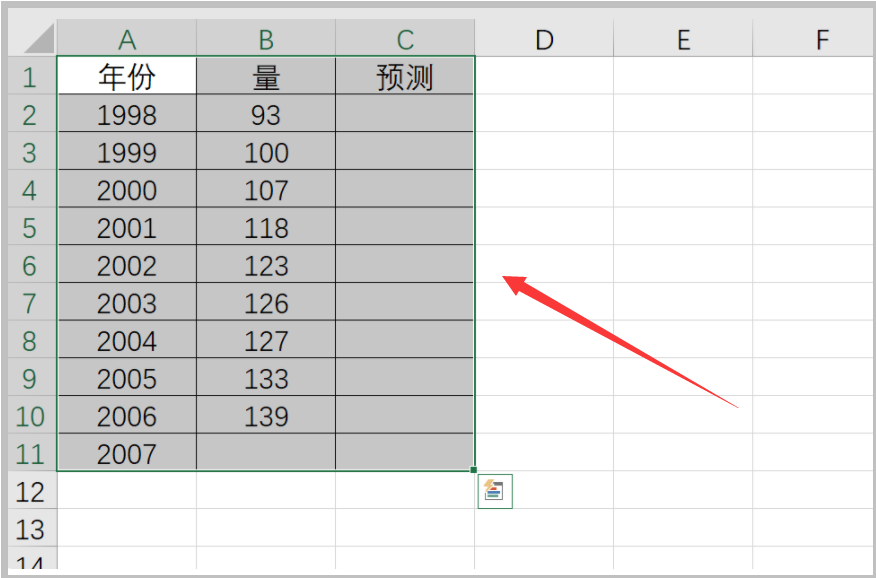876x578 pixels.
Task: Click the Select All corner triangle
Action: tap(39, 38)
